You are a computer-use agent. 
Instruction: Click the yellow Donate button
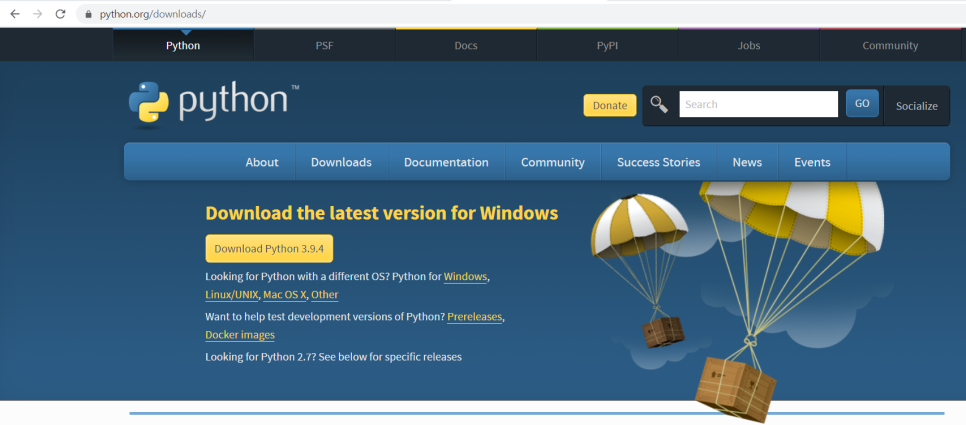click(610, 105)
